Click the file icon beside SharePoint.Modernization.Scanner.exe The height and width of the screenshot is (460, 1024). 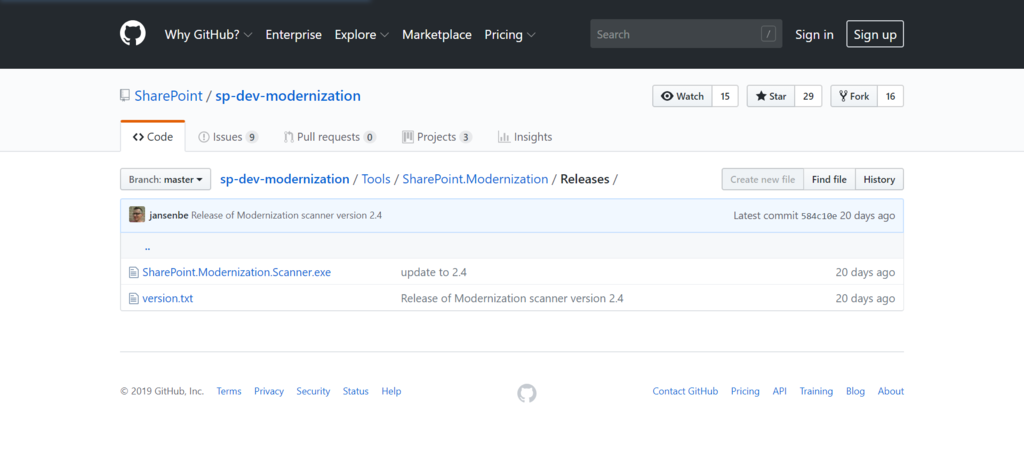click(133, 272)
